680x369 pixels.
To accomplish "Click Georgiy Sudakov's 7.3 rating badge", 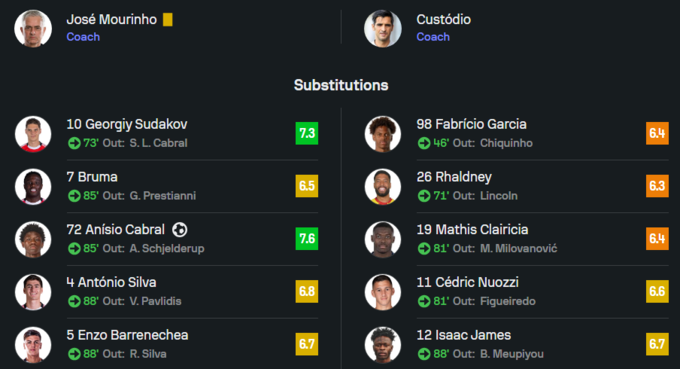I will 307,133.
